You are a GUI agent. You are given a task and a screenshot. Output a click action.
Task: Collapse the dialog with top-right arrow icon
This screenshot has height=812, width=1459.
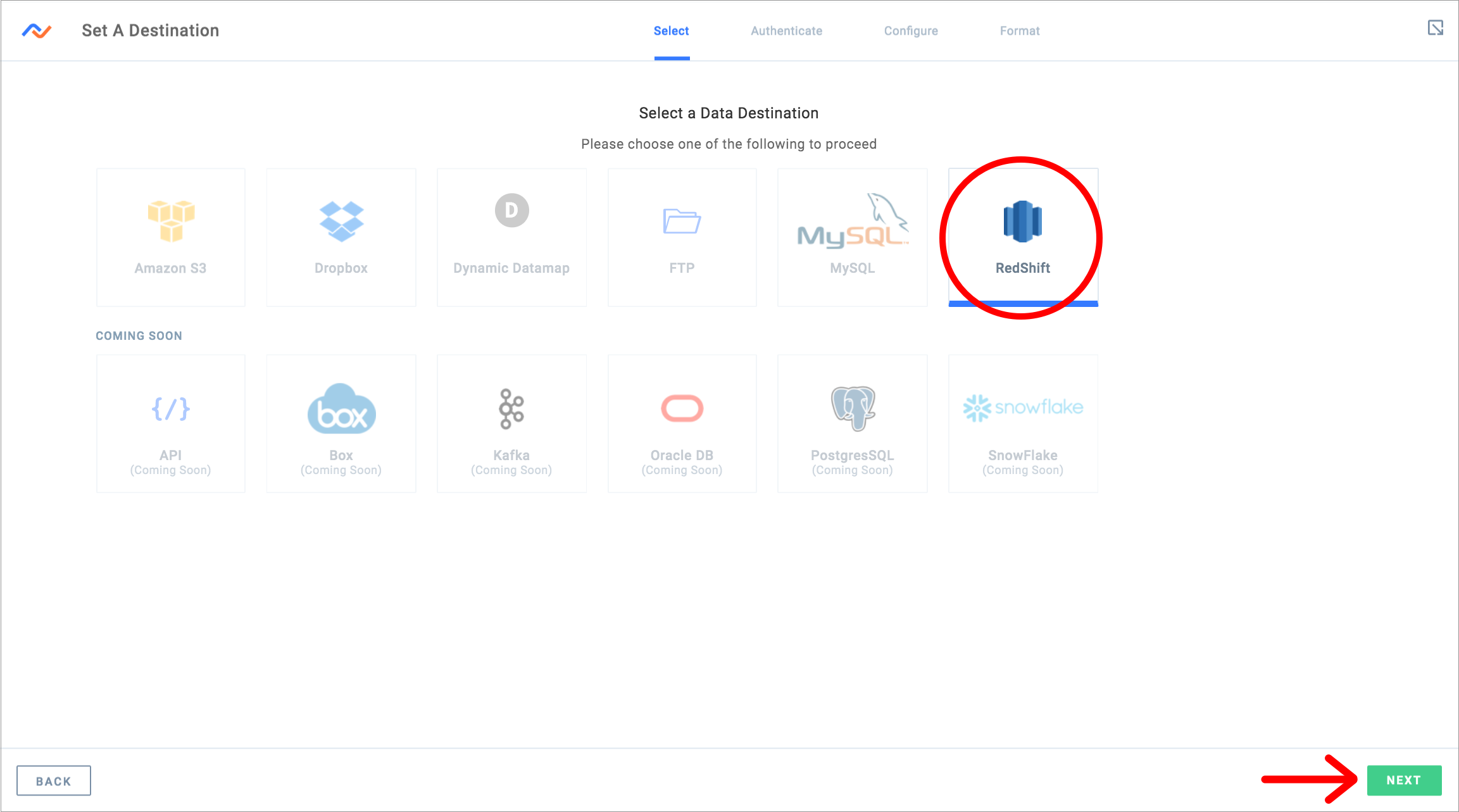pos(1435,28)
